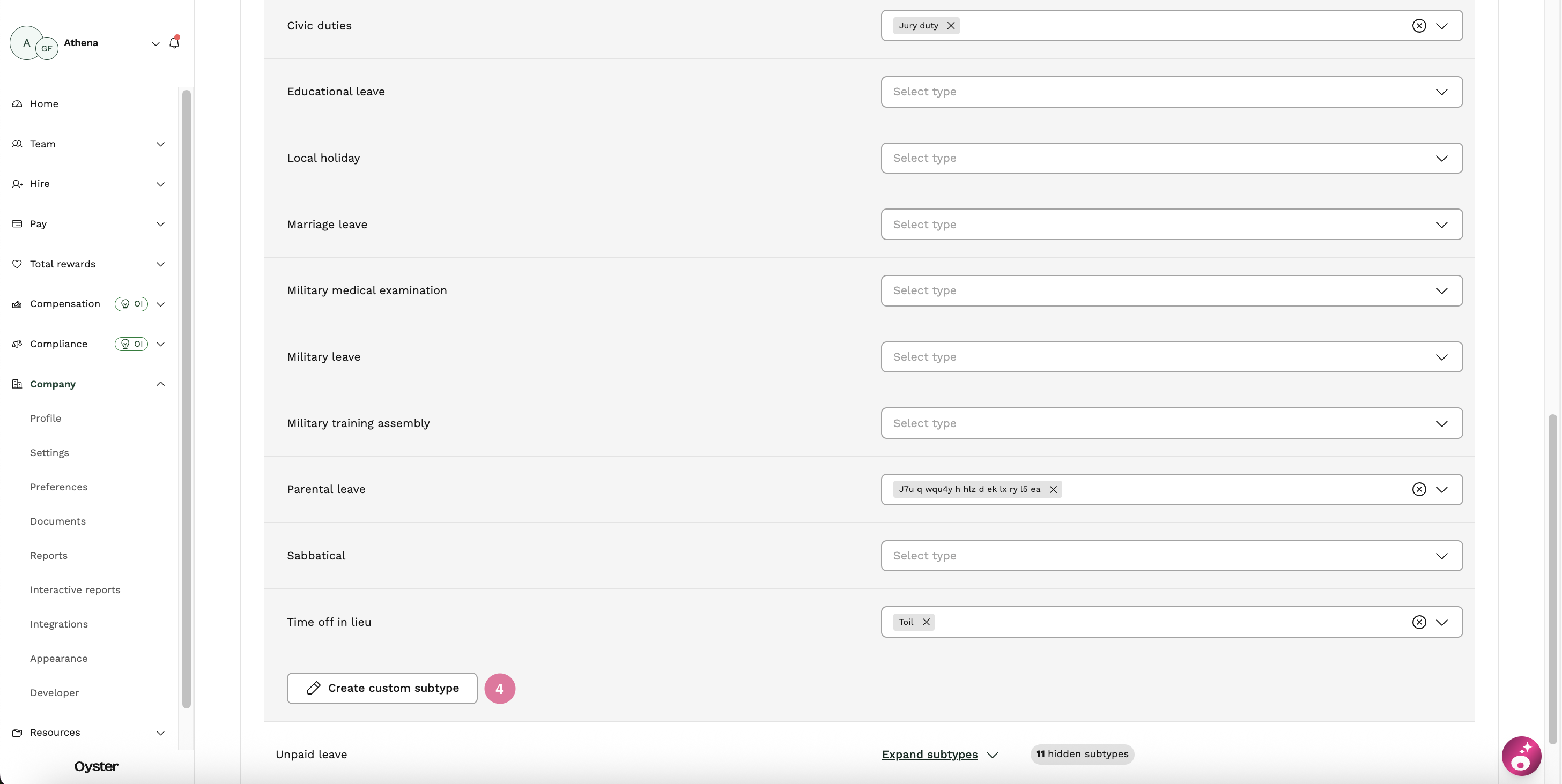Collapse the Company menu chevron
1562x784 pixels.
[161, 384]
